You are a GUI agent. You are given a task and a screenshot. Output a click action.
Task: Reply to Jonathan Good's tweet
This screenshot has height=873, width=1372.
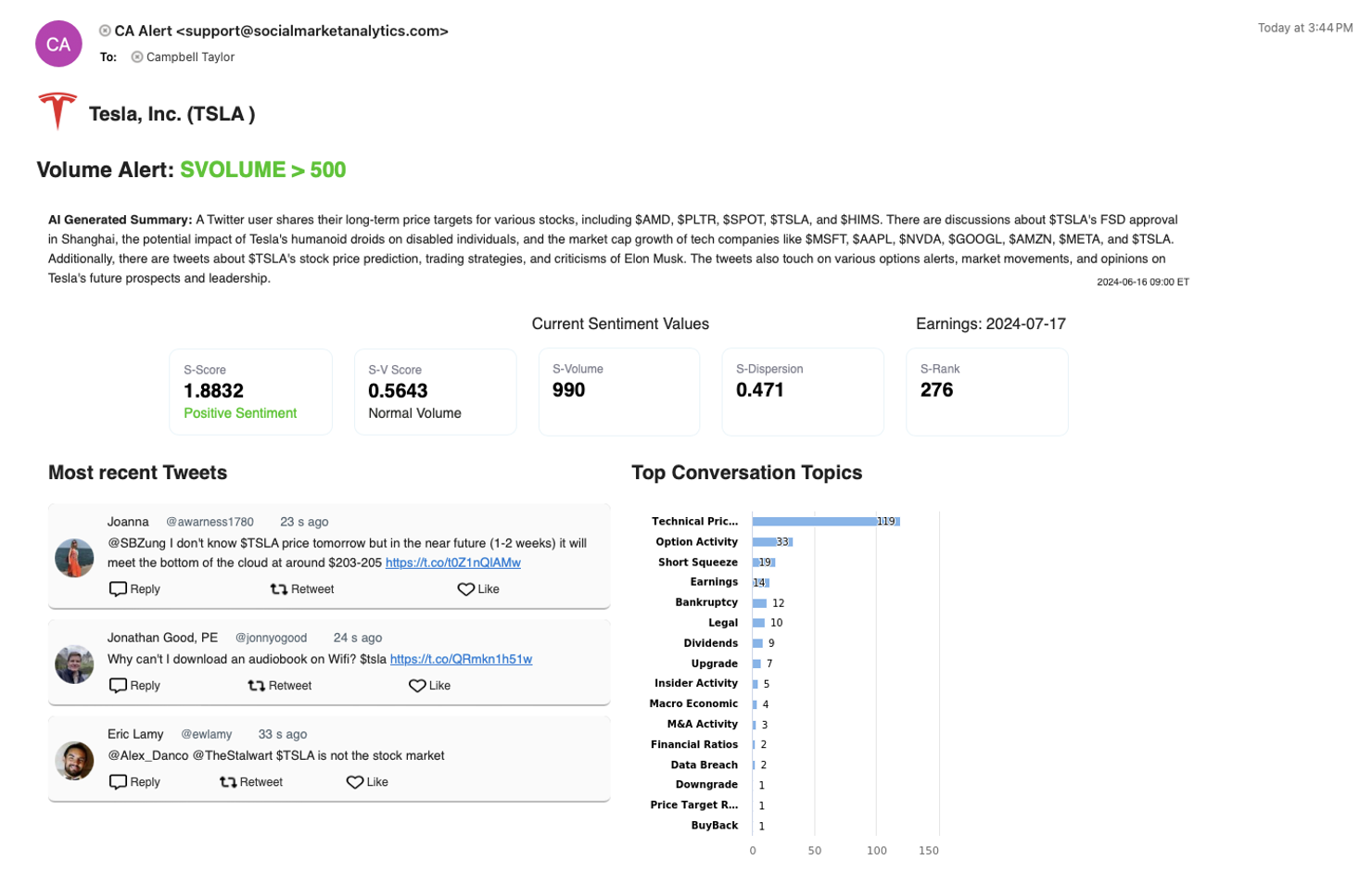pyautogui.click(x=135, y=686)
